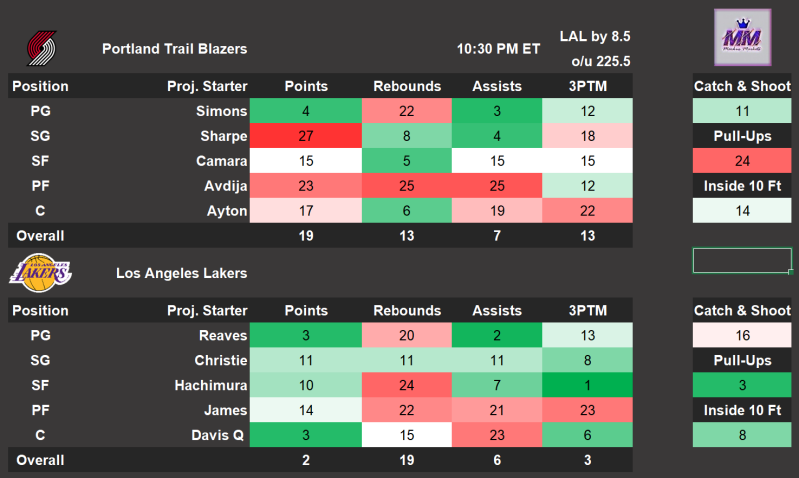
Task: Select the empty green-outlined cell
Action: 741,261
